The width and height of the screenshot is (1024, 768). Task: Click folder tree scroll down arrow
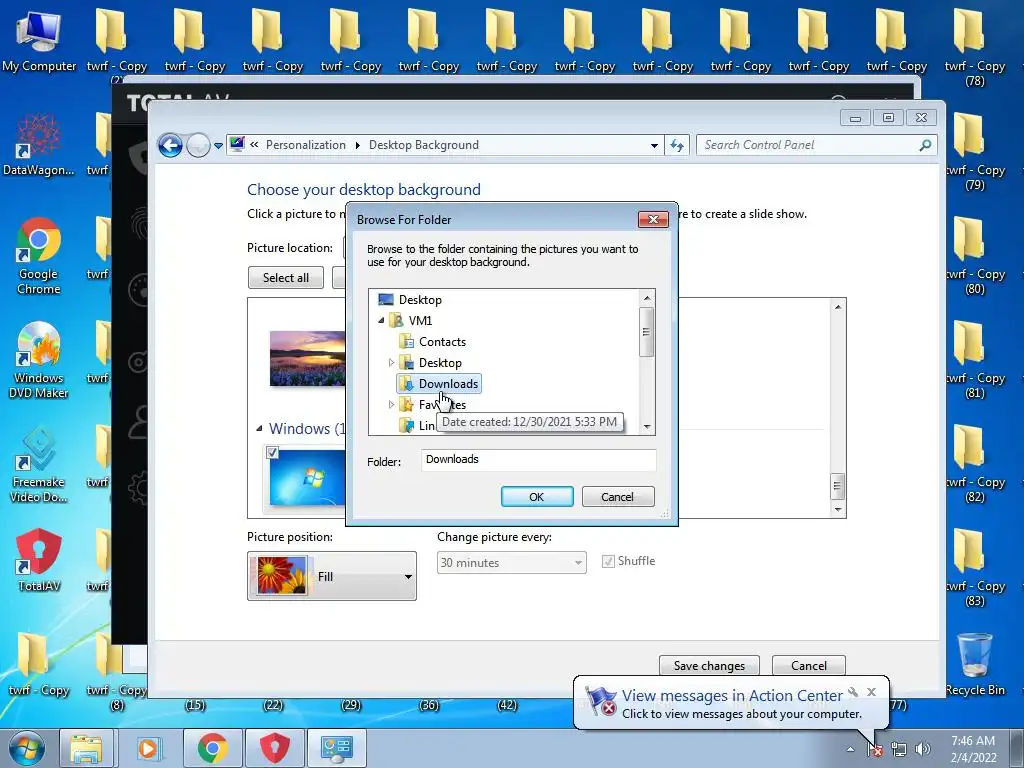647,427
